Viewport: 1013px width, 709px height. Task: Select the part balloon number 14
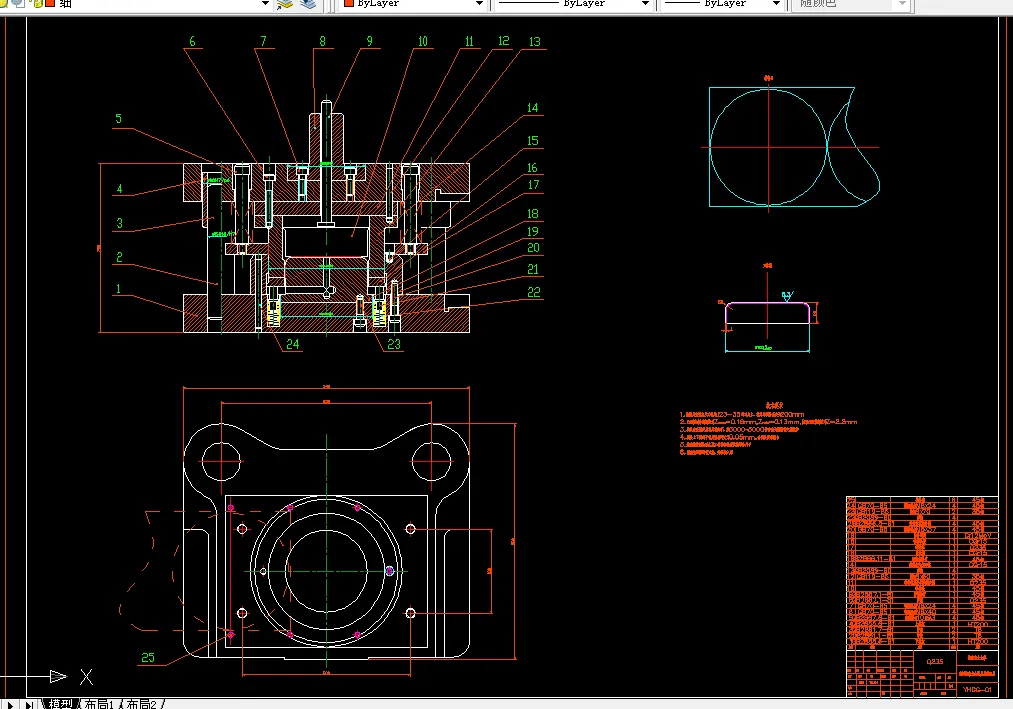532,108
